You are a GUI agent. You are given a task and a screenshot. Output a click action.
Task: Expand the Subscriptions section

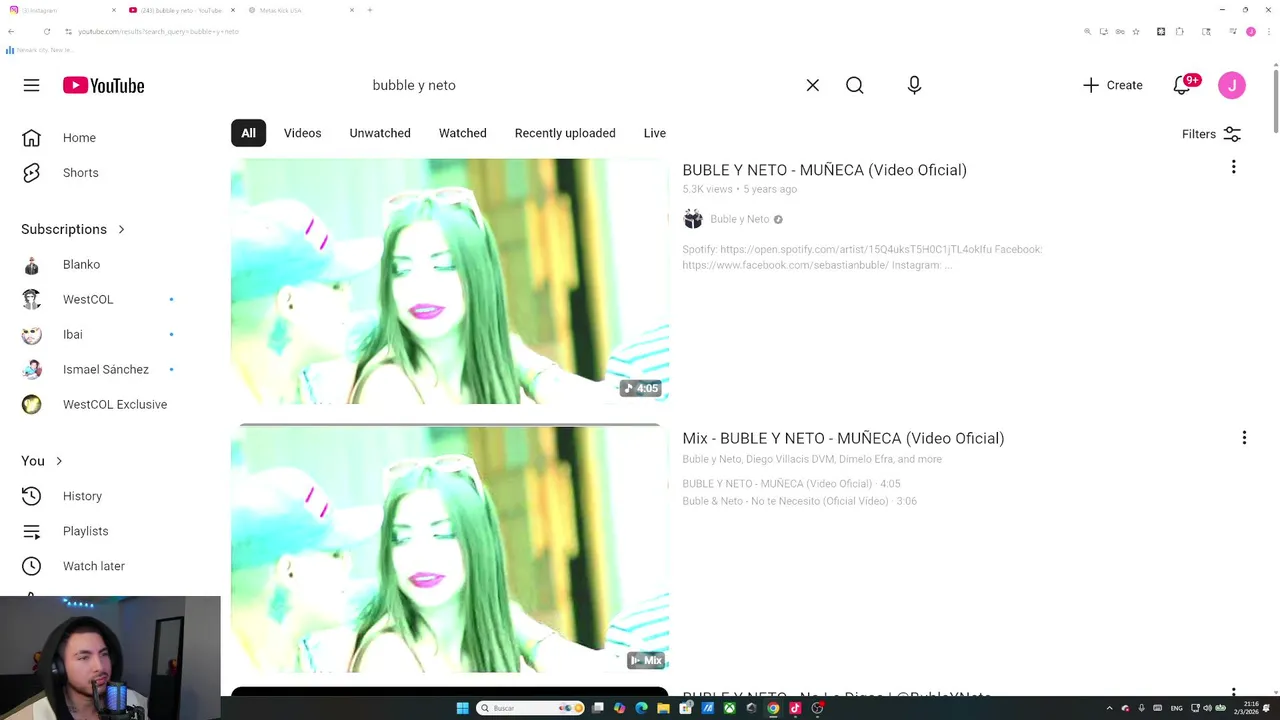pos(73,229)
